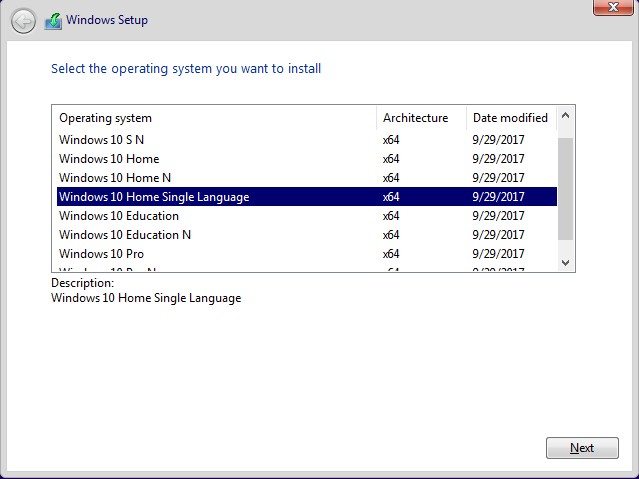This screenshot has height=479, width=639.
Task: Select the Windows 10 Home edition row
Action: (307, 159)
